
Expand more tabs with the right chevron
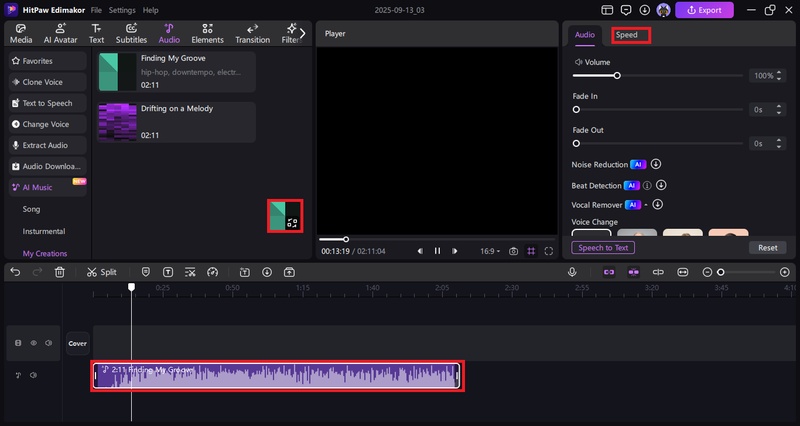pos(302,33)
